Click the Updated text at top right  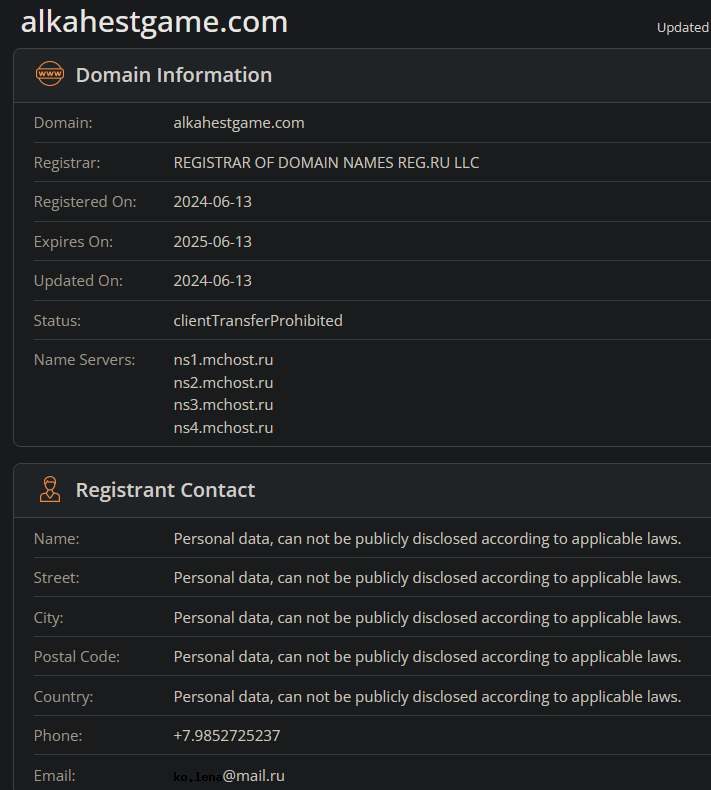(682, 28)
